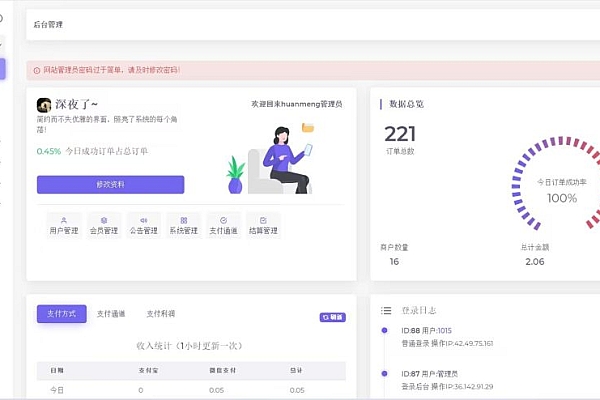Click the admin avatar next to 深夜了~

44,104
